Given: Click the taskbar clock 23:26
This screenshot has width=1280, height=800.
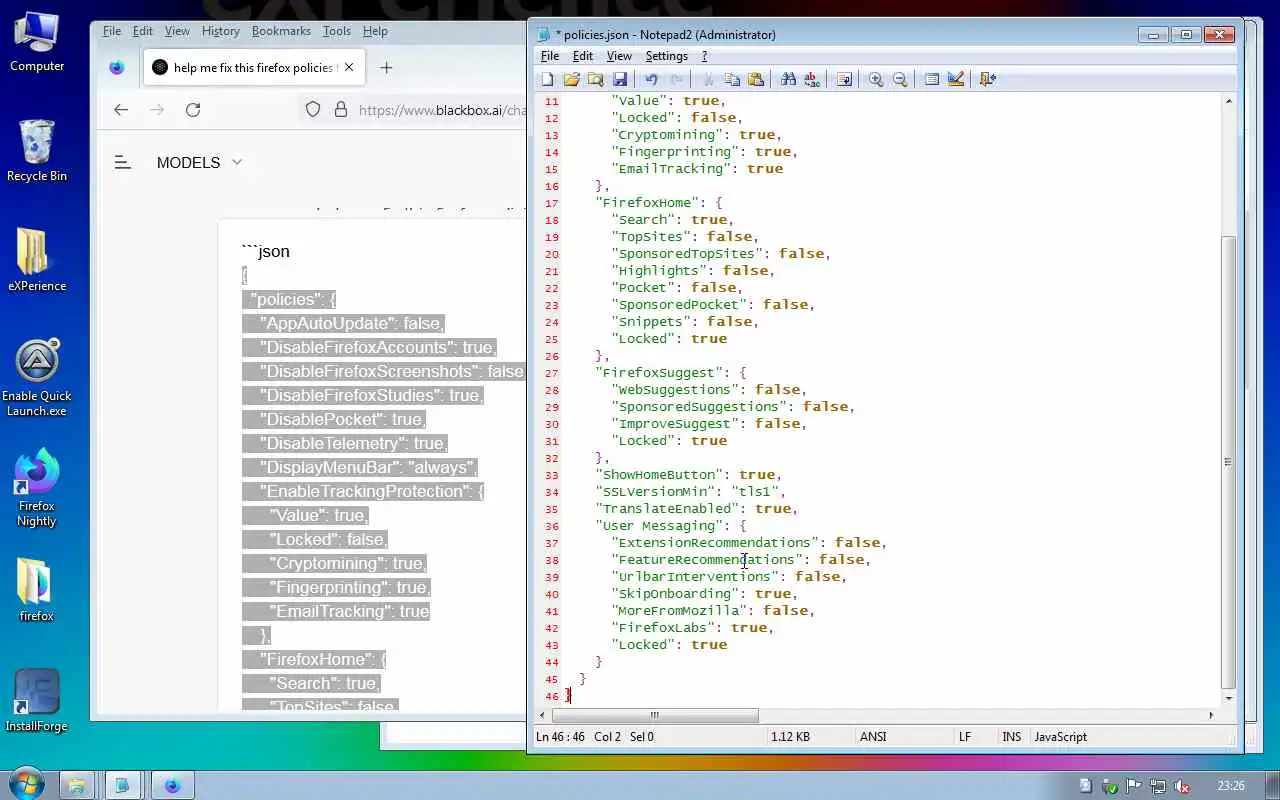Looking at the screenshot, I should pos(1231,786).
